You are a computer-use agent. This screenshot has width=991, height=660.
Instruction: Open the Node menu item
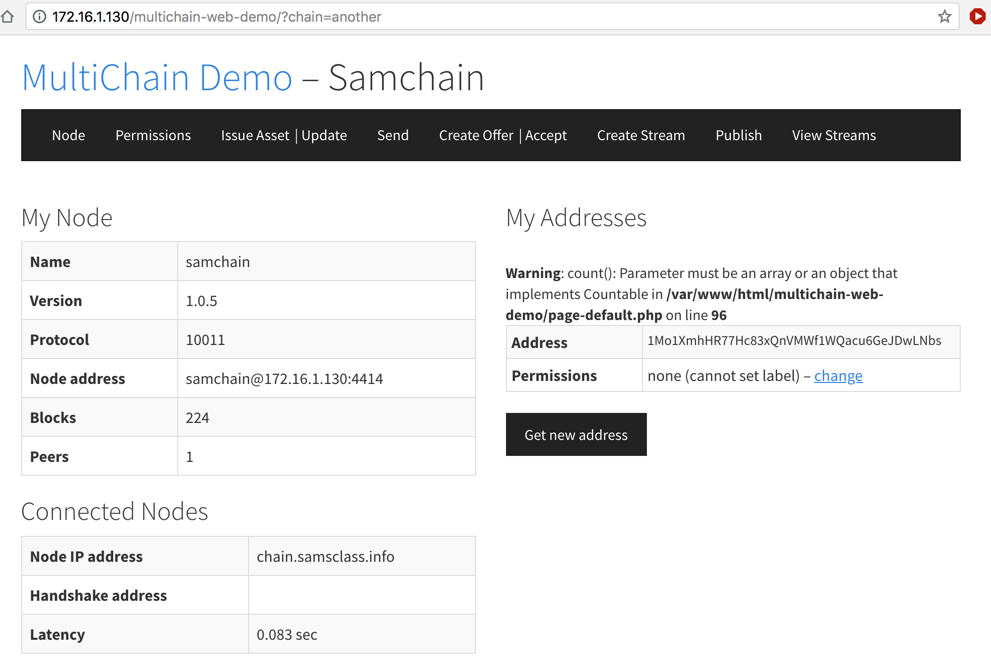[x=68, y=135]
